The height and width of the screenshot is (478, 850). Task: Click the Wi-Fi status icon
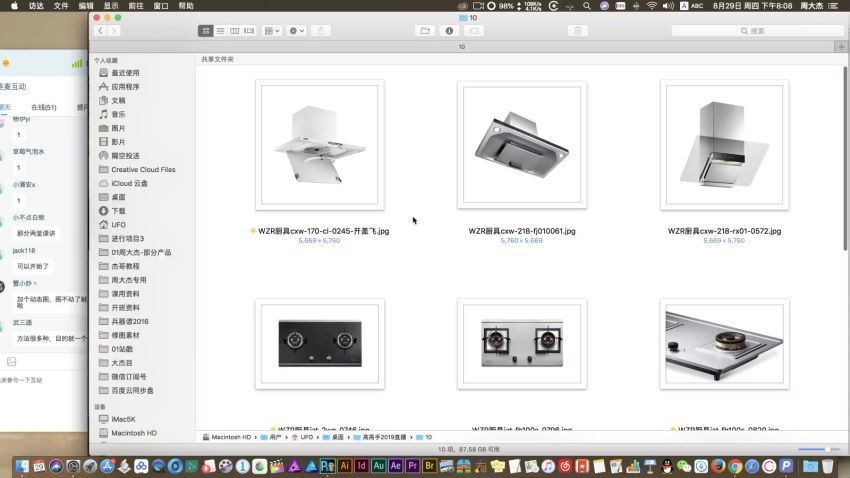pos(652,6)
